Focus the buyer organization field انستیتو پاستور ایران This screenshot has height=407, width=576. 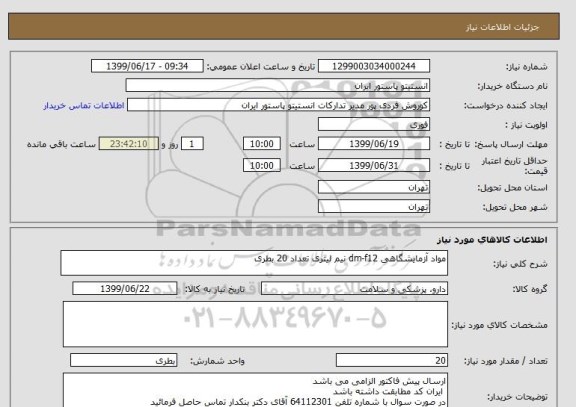point(277,86)
